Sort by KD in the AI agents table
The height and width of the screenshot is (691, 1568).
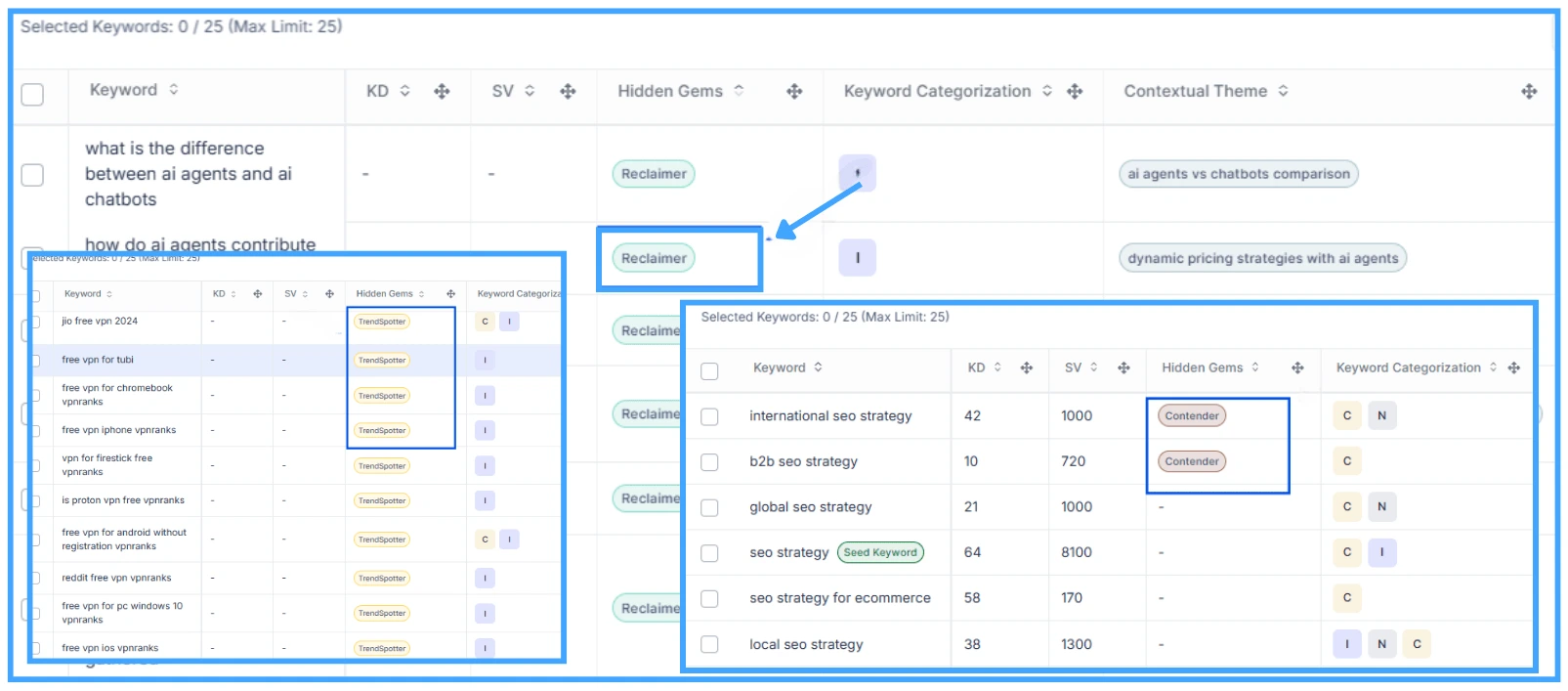(x=404, y=91)
